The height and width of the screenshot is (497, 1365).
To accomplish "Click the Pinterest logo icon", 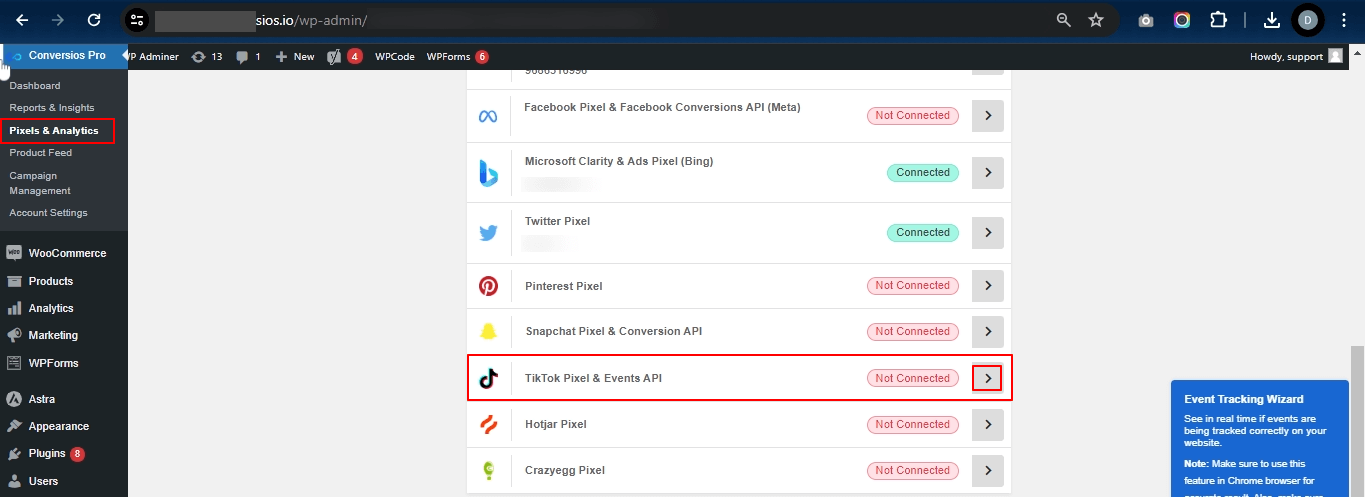I will (x=488, y=286).
